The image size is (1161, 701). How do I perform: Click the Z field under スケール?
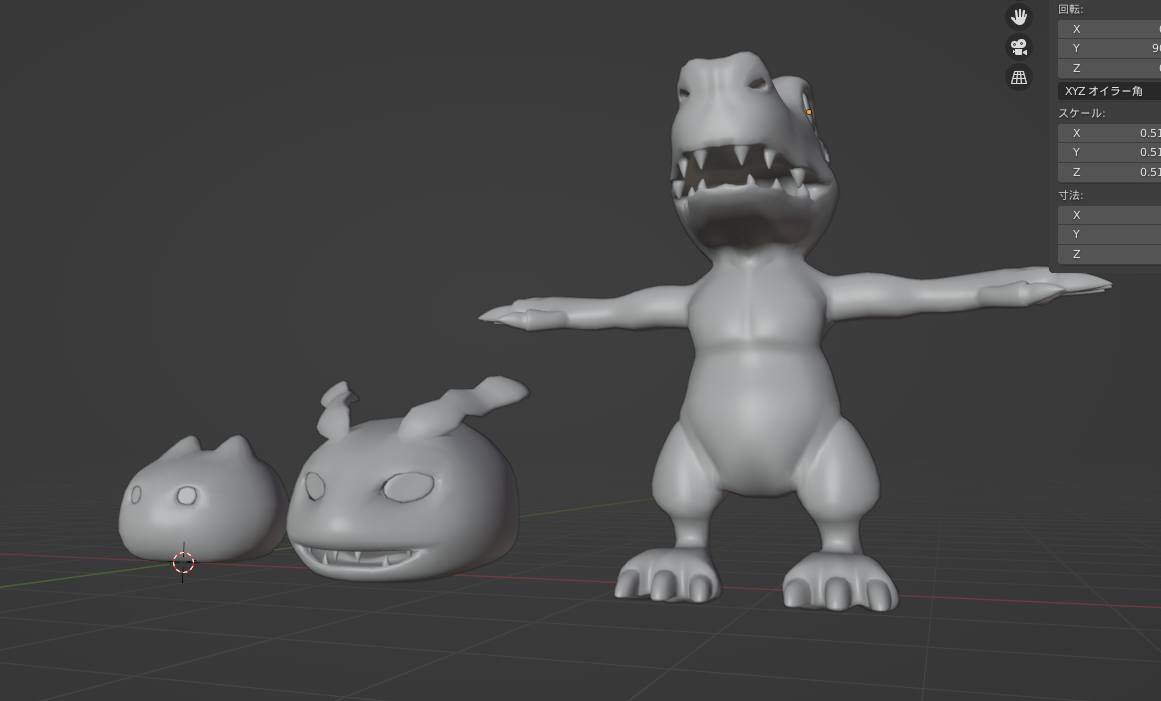coord(1109,172)
